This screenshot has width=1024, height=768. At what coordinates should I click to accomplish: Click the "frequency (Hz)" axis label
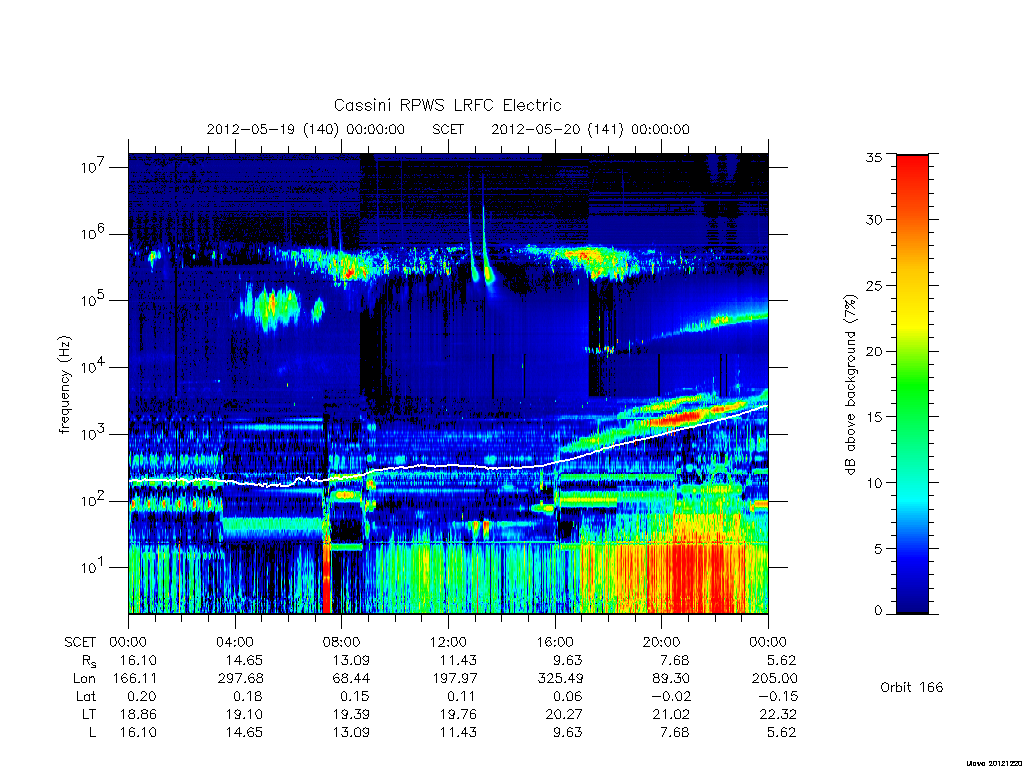64,384
